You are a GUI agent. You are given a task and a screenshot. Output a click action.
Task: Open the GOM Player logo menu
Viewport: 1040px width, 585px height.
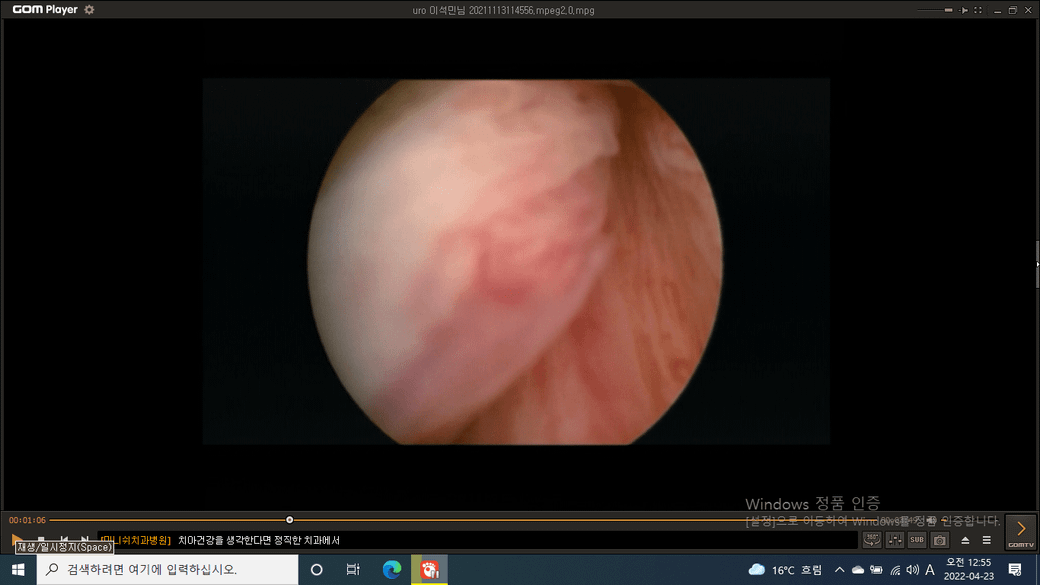[x=45, y=10]
